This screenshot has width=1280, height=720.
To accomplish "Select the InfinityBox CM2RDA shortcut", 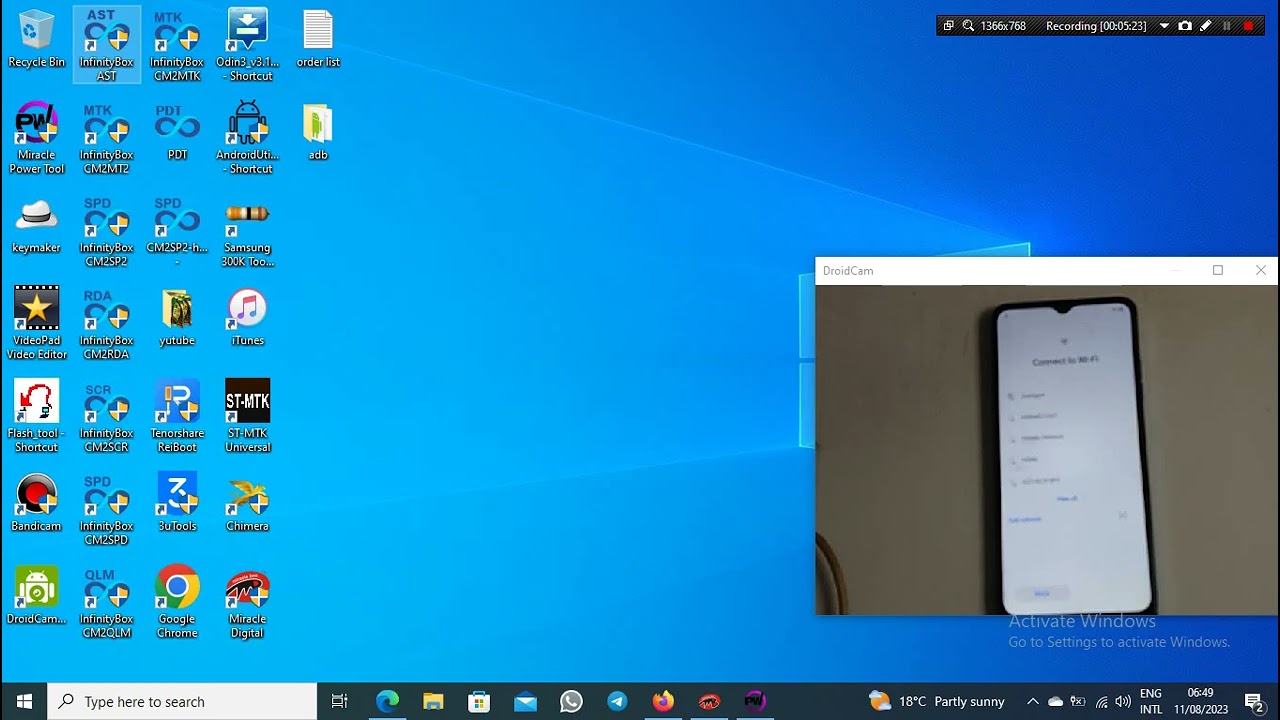I will pyautogui.click(x=107, y=323).
